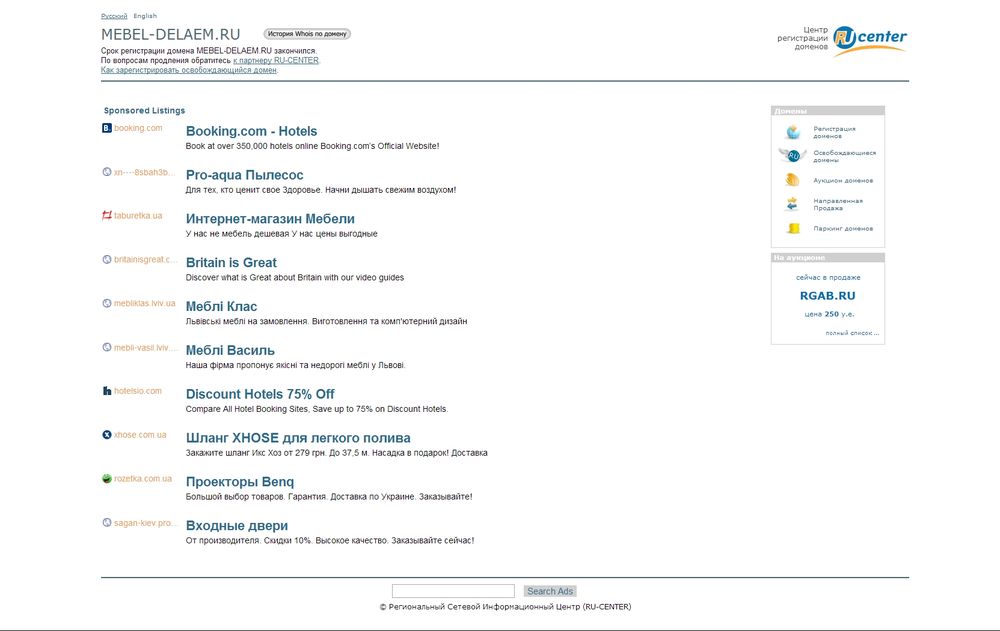The width and height of the screenshot is (1000, 631).
Task: Click the mebliklas.lviv.ua domain text
Action: [x=145, y=303]
